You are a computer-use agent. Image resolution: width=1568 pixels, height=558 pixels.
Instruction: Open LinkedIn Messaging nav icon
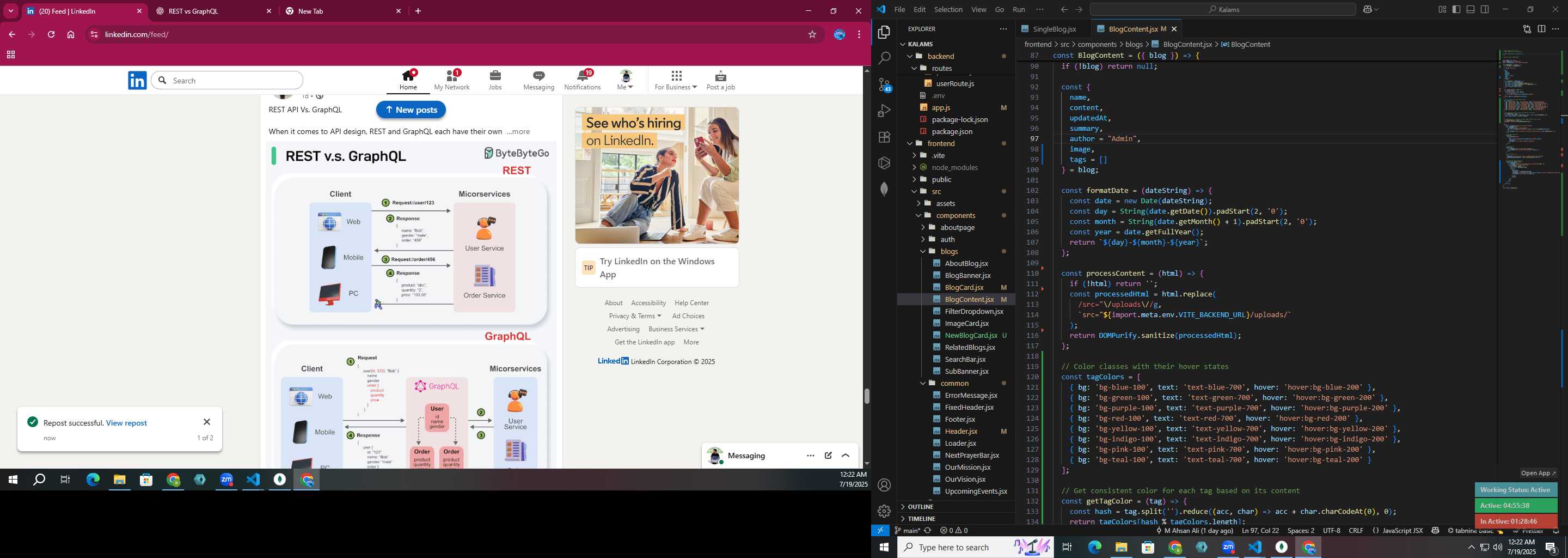point(538,81)
